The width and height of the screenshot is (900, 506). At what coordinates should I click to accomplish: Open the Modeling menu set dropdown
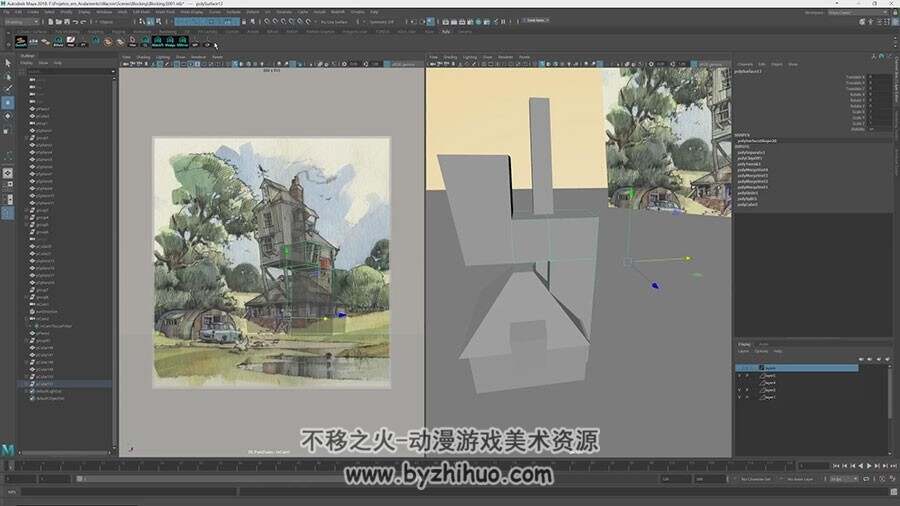point(21,22)
